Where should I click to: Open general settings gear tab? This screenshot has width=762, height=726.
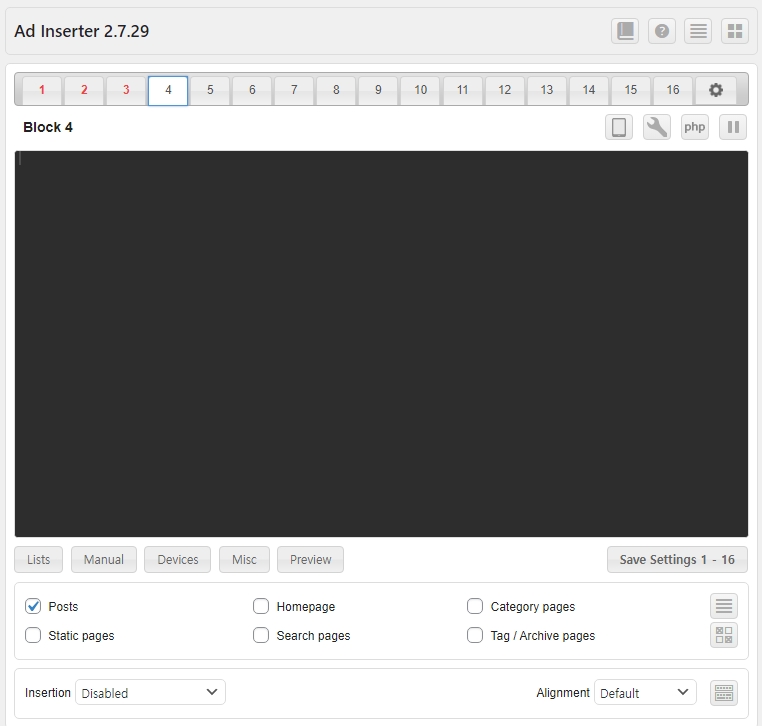point(715,90)
